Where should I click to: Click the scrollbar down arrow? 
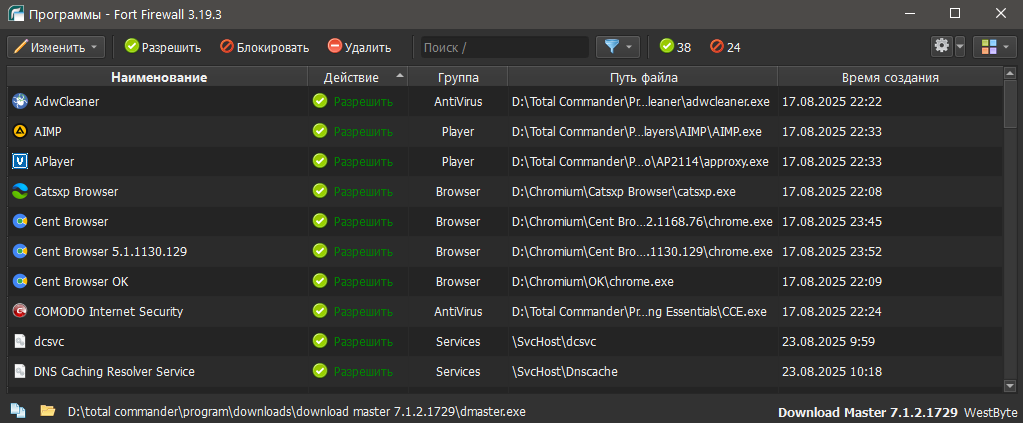coord(1009,386)
